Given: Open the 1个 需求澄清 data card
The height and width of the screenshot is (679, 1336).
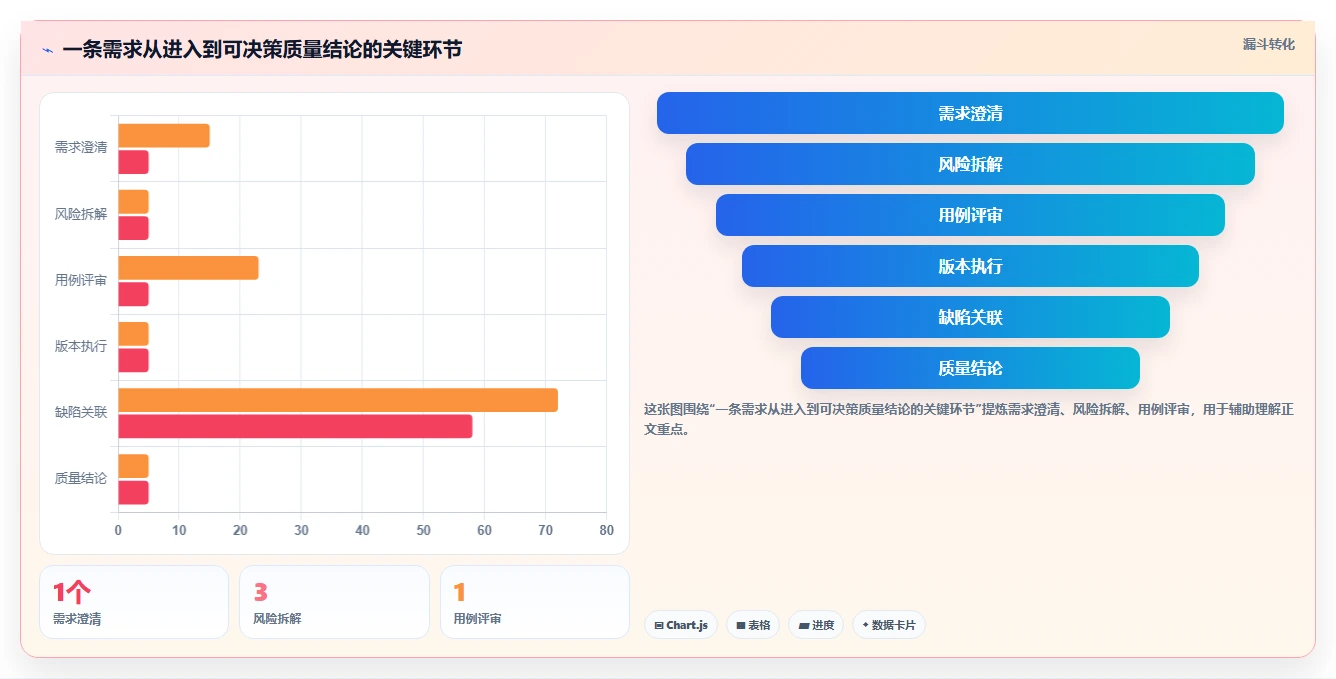Looking at the screenshot, I should [x=134, y=602].
